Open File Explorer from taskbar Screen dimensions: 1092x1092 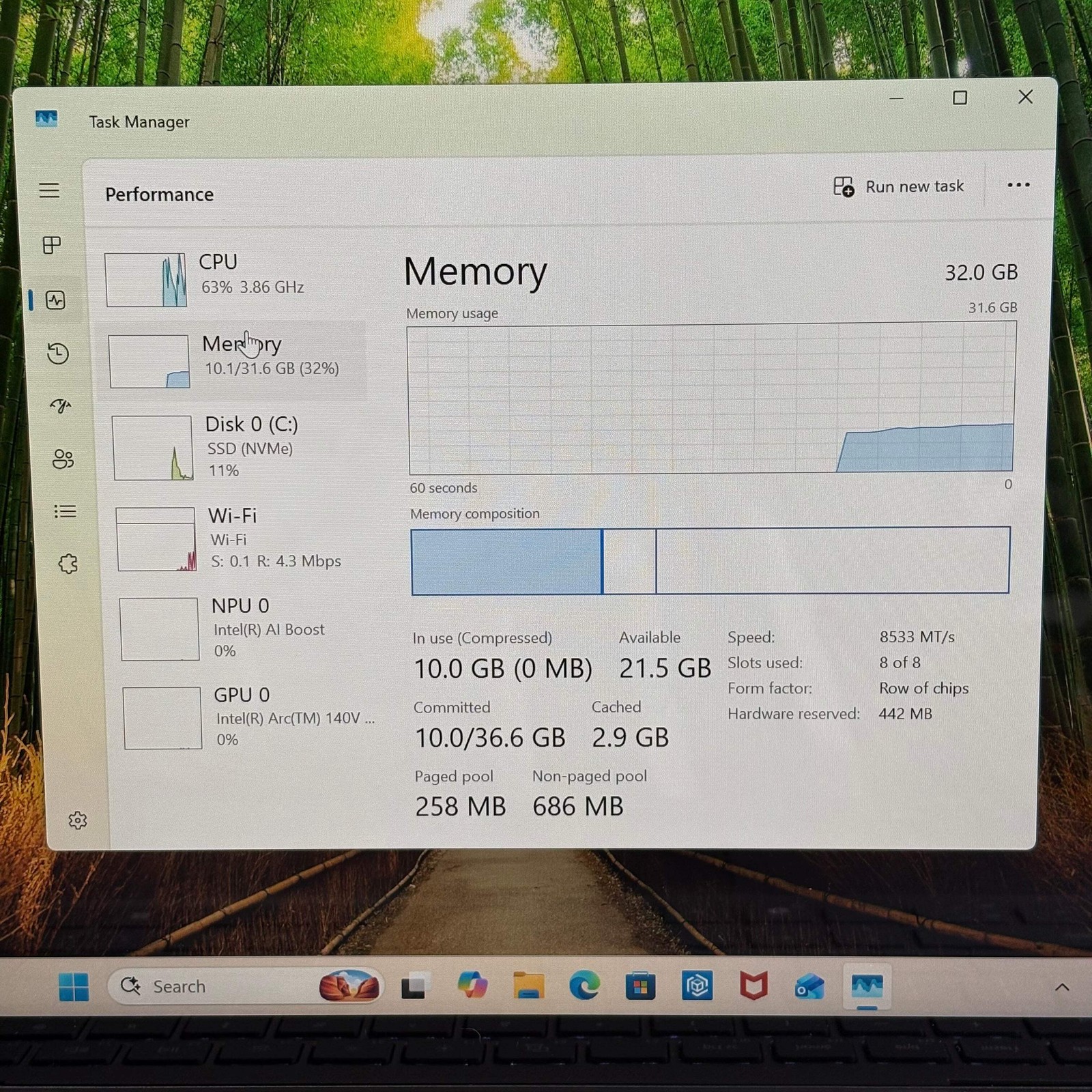(x=529, y=986)
